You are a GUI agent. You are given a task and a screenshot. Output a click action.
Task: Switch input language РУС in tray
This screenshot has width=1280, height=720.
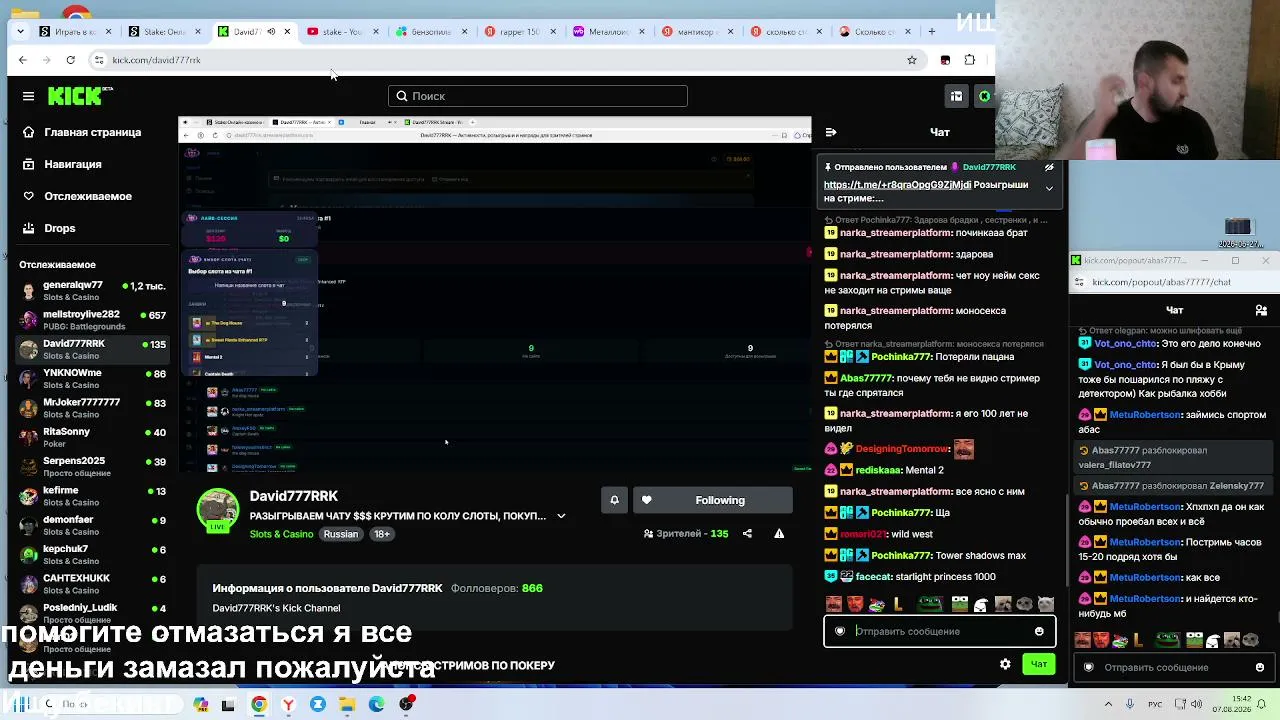coord(1155,704)
